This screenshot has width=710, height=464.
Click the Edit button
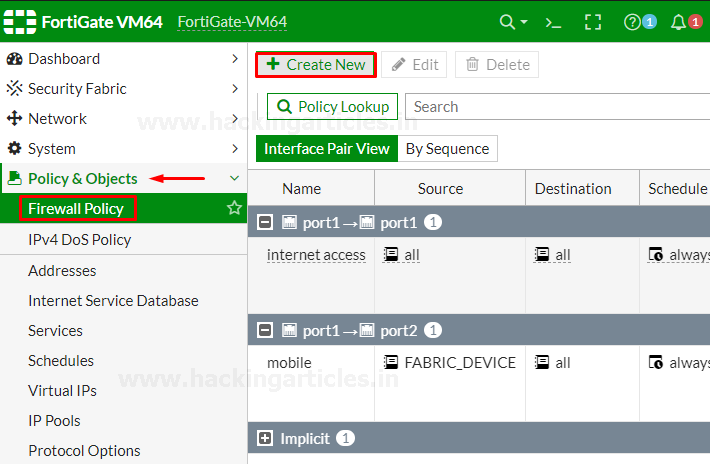coord(414,65)
